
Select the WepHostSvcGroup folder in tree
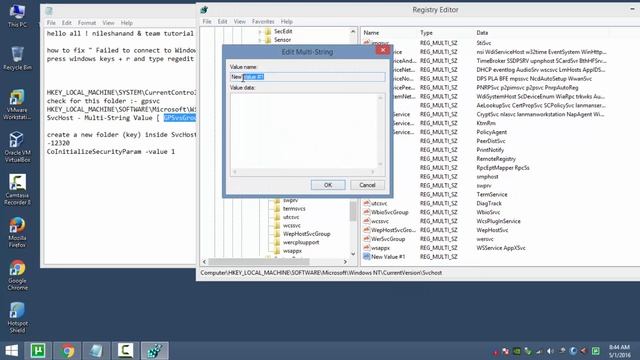click(x=306, y=234)
